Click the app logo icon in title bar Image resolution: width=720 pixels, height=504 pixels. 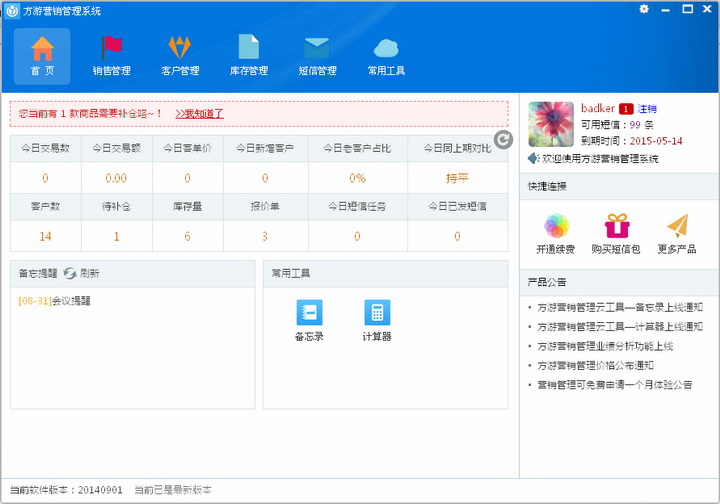coord(11,11)
